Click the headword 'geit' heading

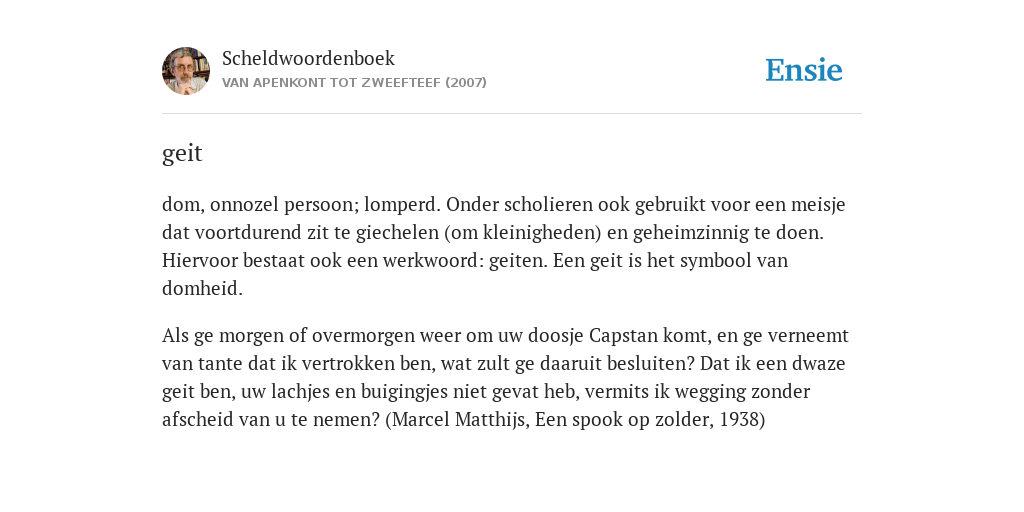[182, 153]
